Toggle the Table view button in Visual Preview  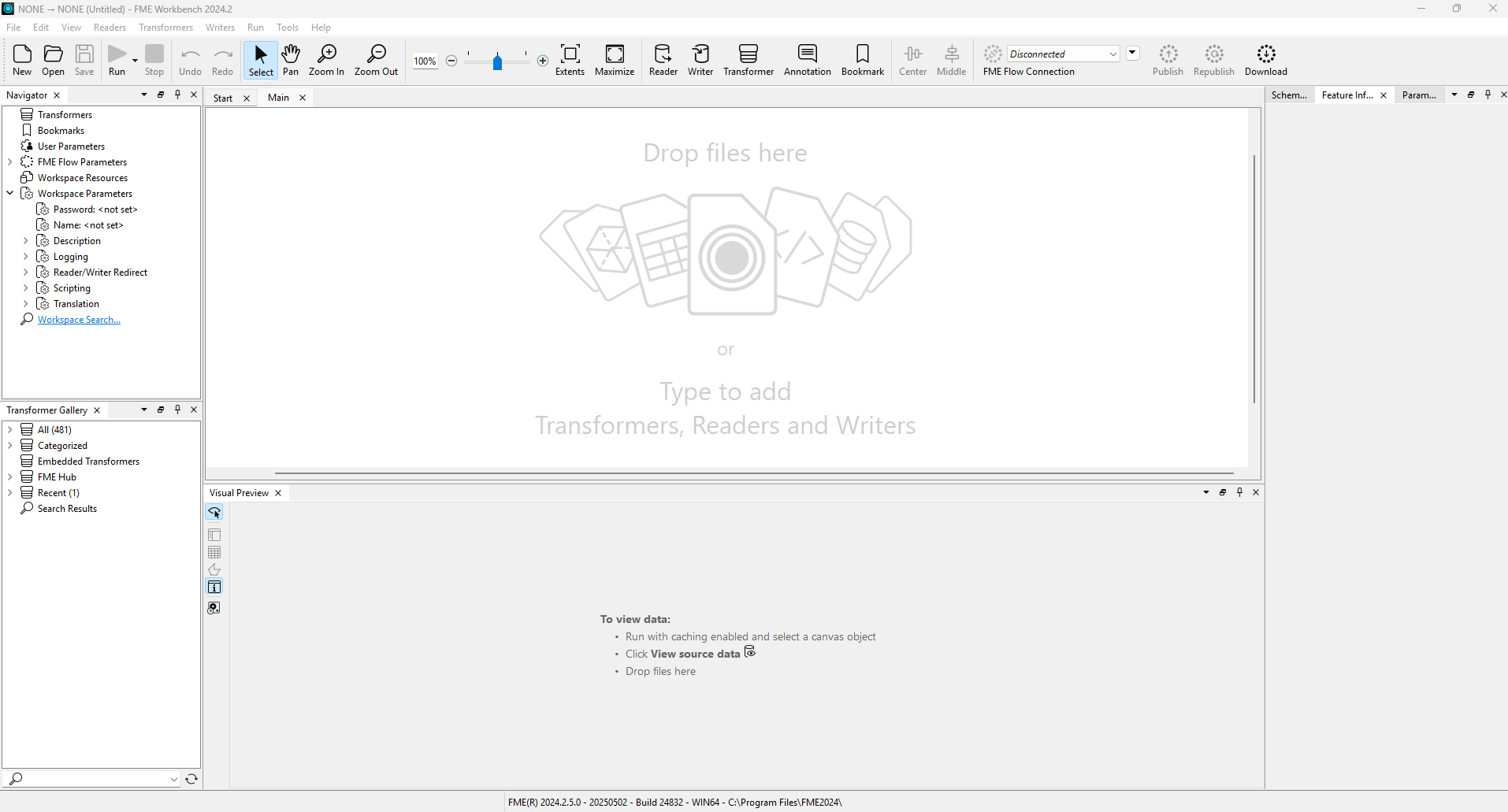point(214,553)
